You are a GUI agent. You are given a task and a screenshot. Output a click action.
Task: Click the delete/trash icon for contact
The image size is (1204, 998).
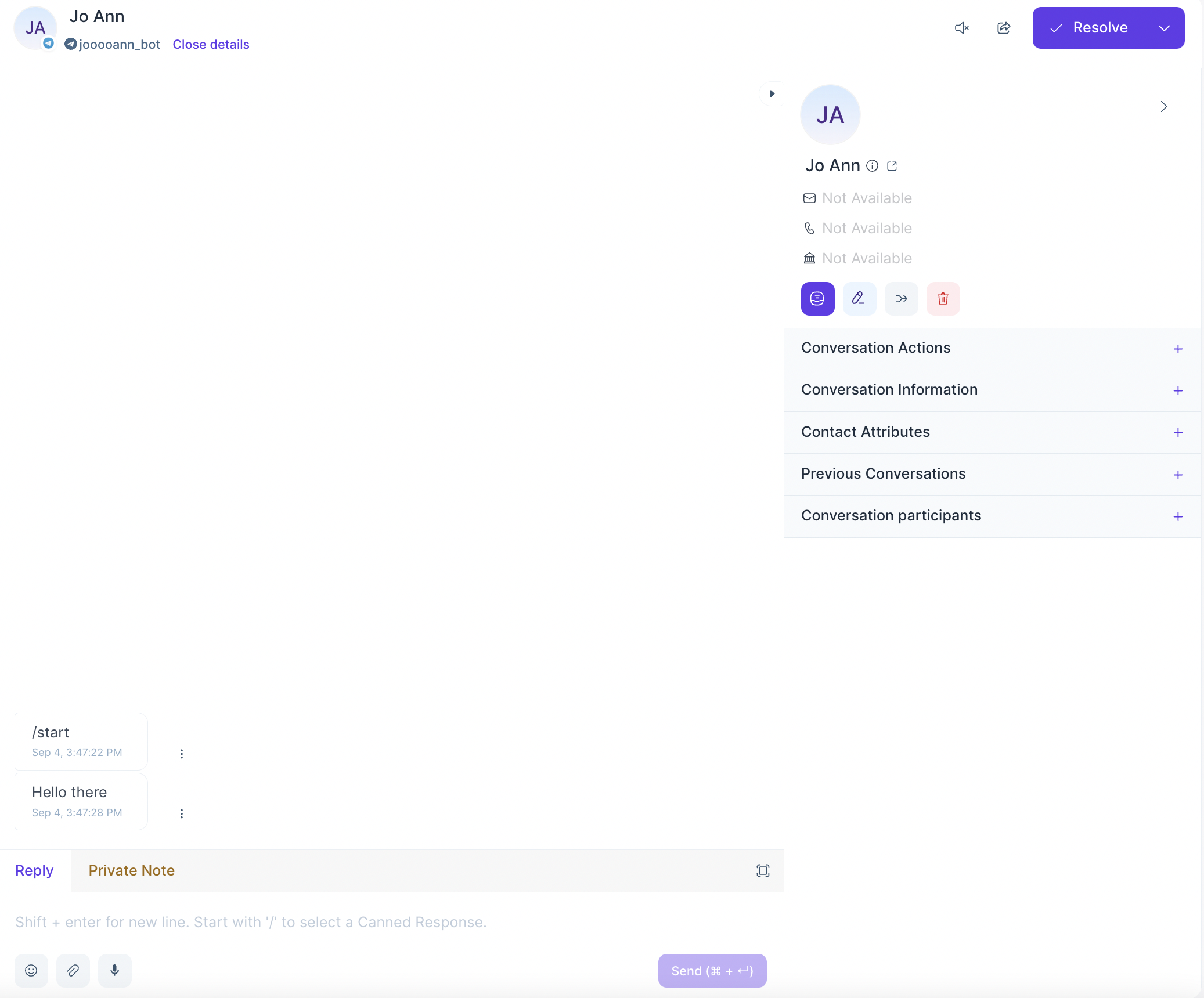[942, 298]
